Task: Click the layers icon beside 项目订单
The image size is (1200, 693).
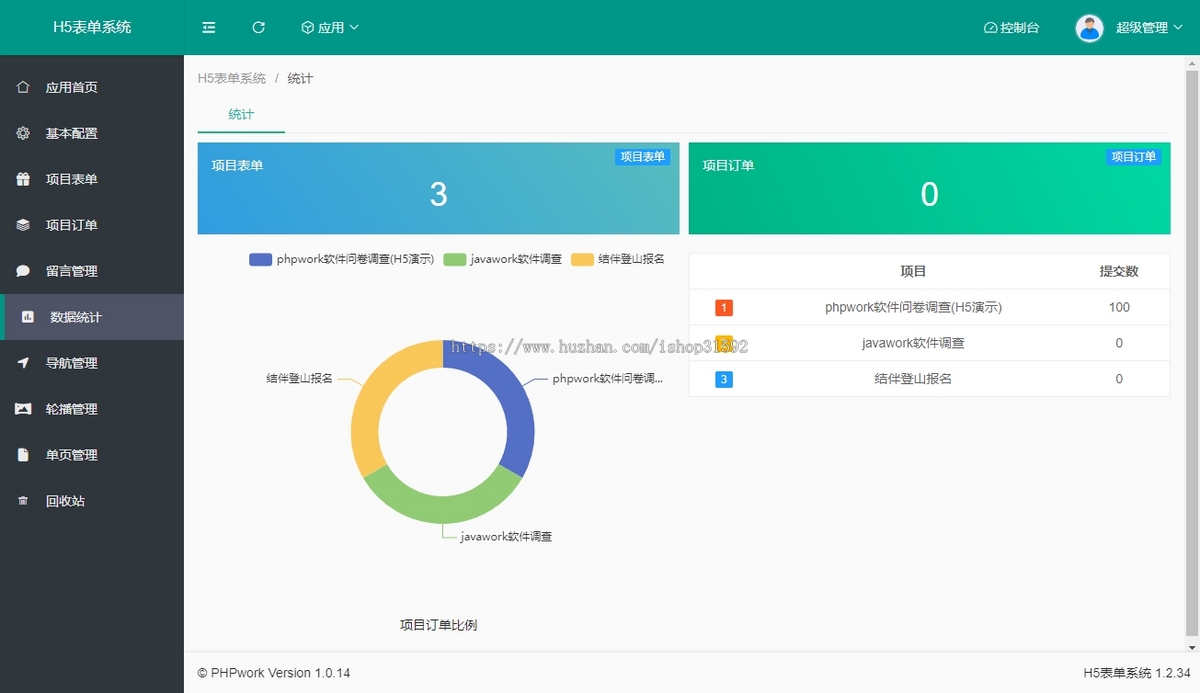Action: point(23,225)
